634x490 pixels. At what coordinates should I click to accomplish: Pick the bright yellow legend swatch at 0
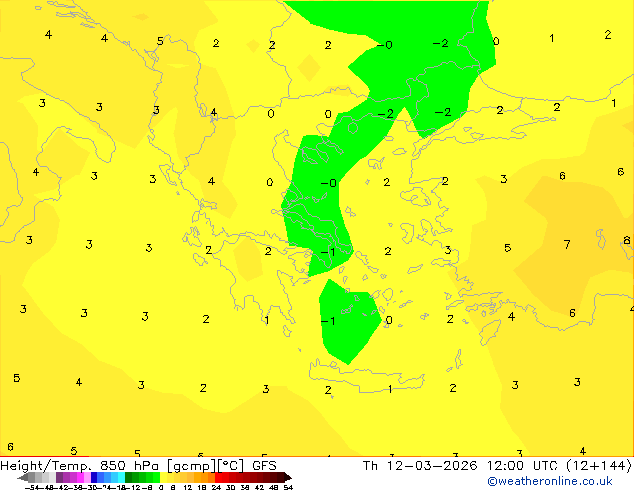pos(163,477)
